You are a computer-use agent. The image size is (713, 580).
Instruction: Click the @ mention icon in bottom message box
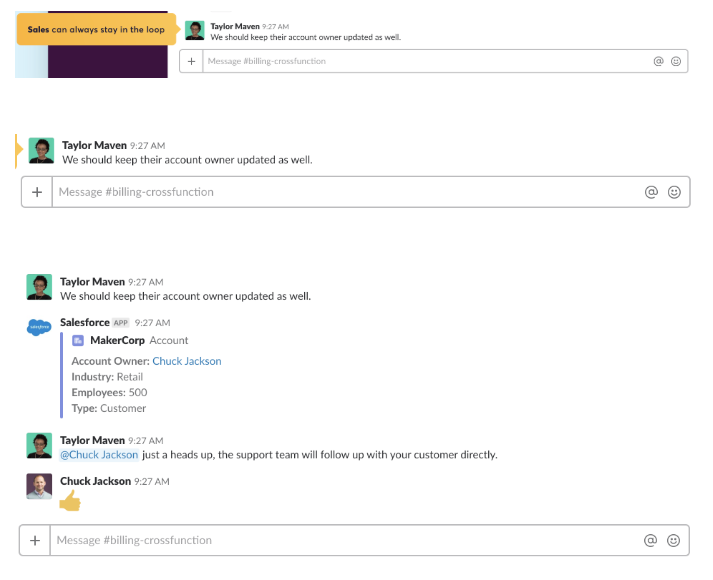650,540
